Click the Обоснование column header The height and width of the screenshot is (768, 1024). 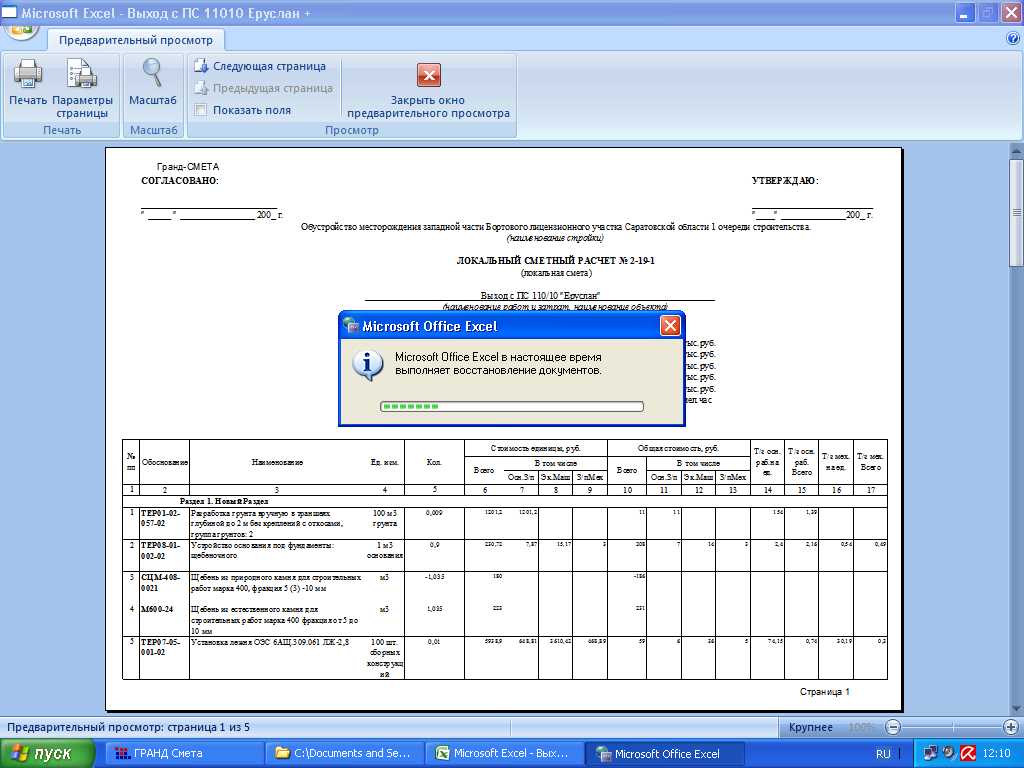[x=165, y=462]
